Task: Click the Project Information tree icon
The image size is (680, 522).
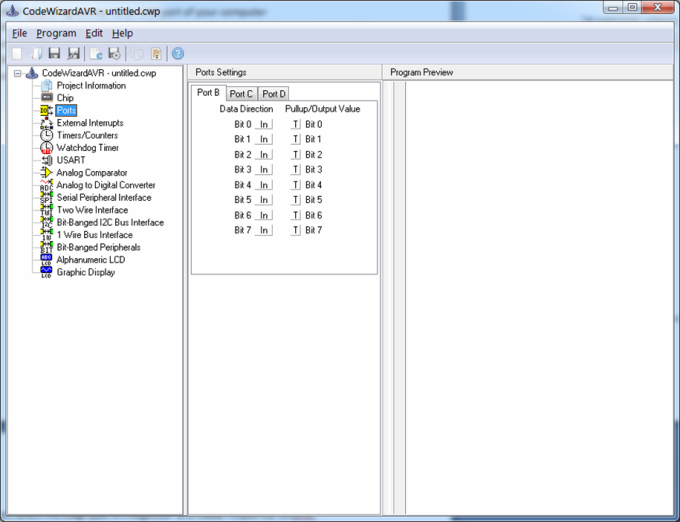Action: pos(46,85)
